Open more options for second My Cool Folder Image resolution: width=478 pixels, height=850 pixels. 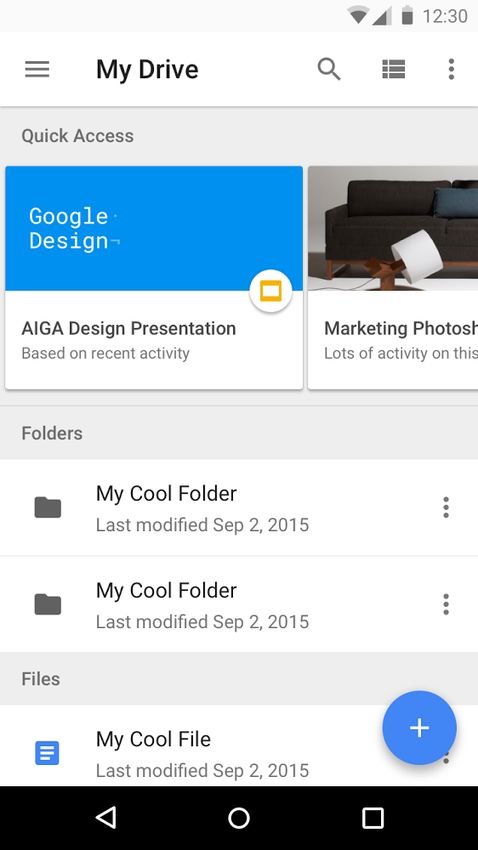[x=445, y=604]
